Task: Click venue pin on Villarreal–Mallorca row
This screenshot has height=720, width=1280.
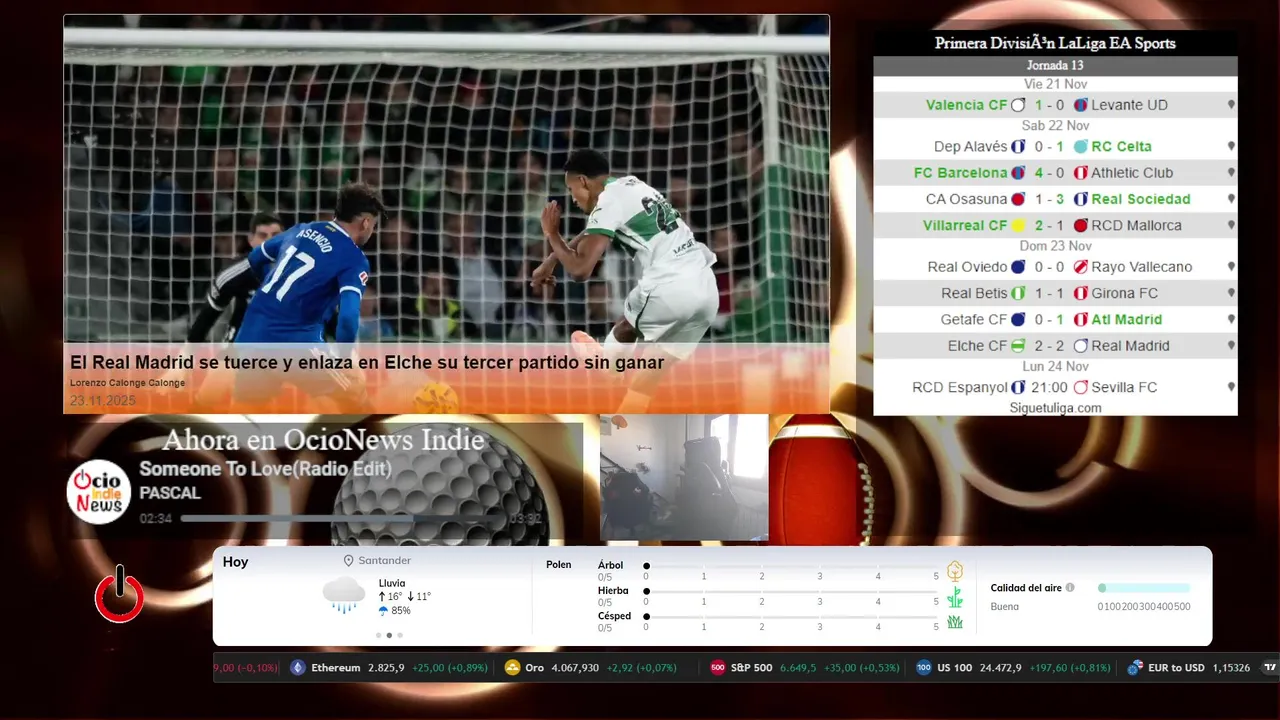Action: coord(1231,226)
